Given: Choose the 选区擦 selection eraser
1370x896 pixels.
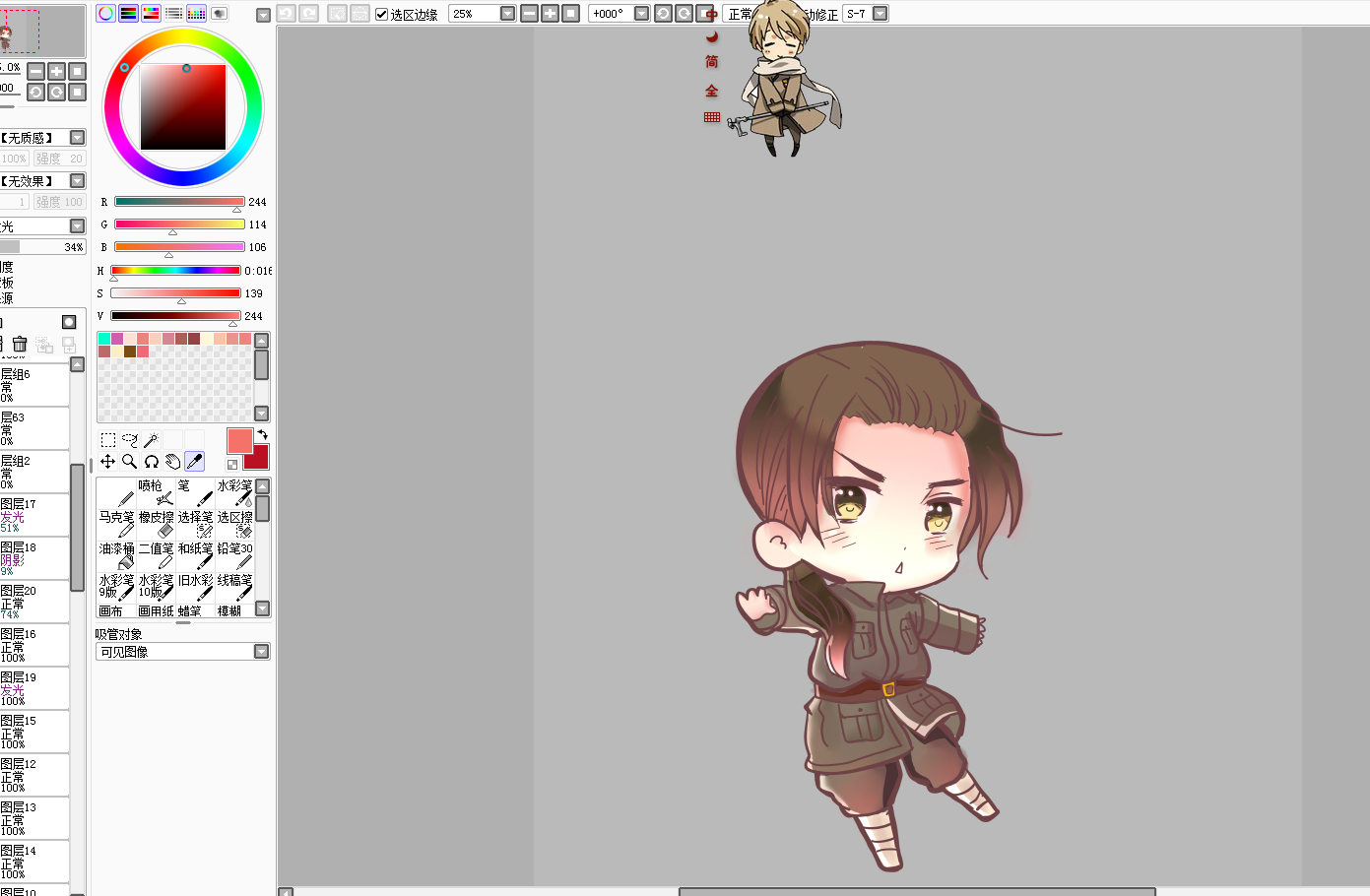Looking at the screenshot, I should pyautogui.click(x=234, y=524).
